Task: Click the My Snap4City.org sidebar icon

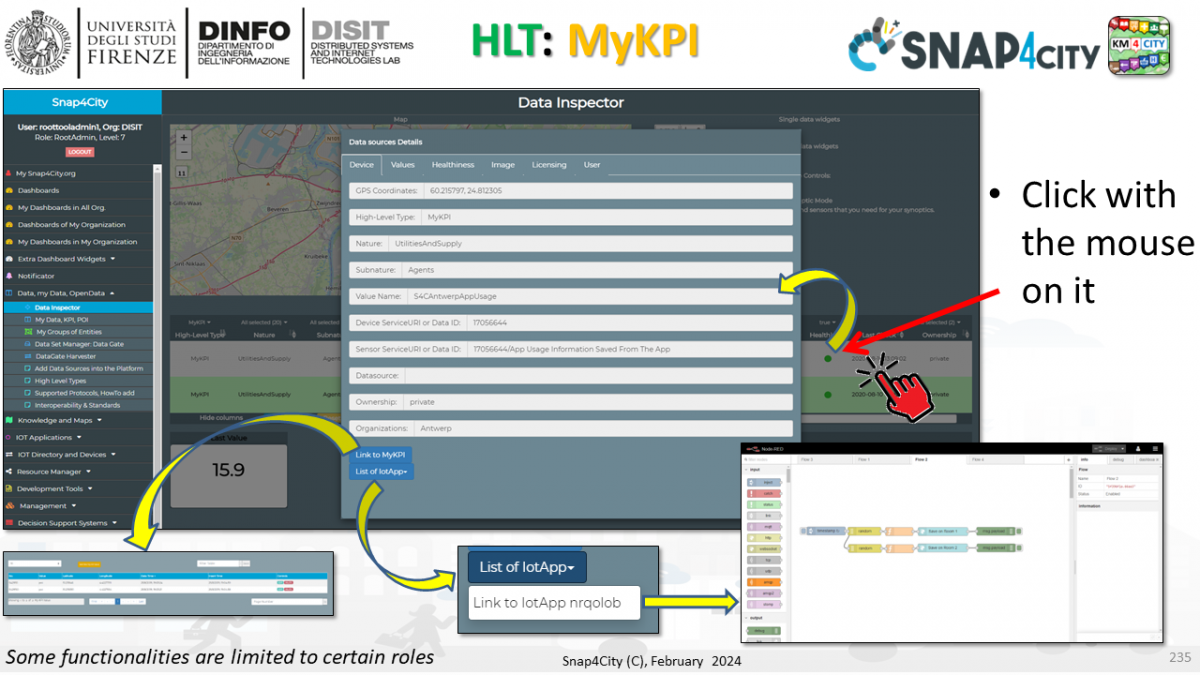Action: pyautogui.click(x=9, y=173)
